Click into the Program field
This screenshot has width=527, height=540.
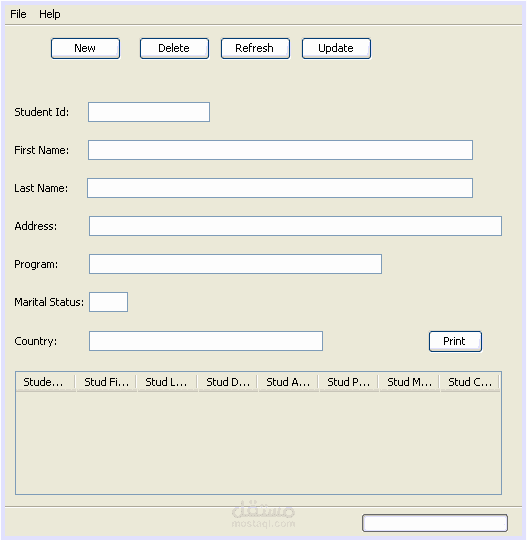point(235,264)
